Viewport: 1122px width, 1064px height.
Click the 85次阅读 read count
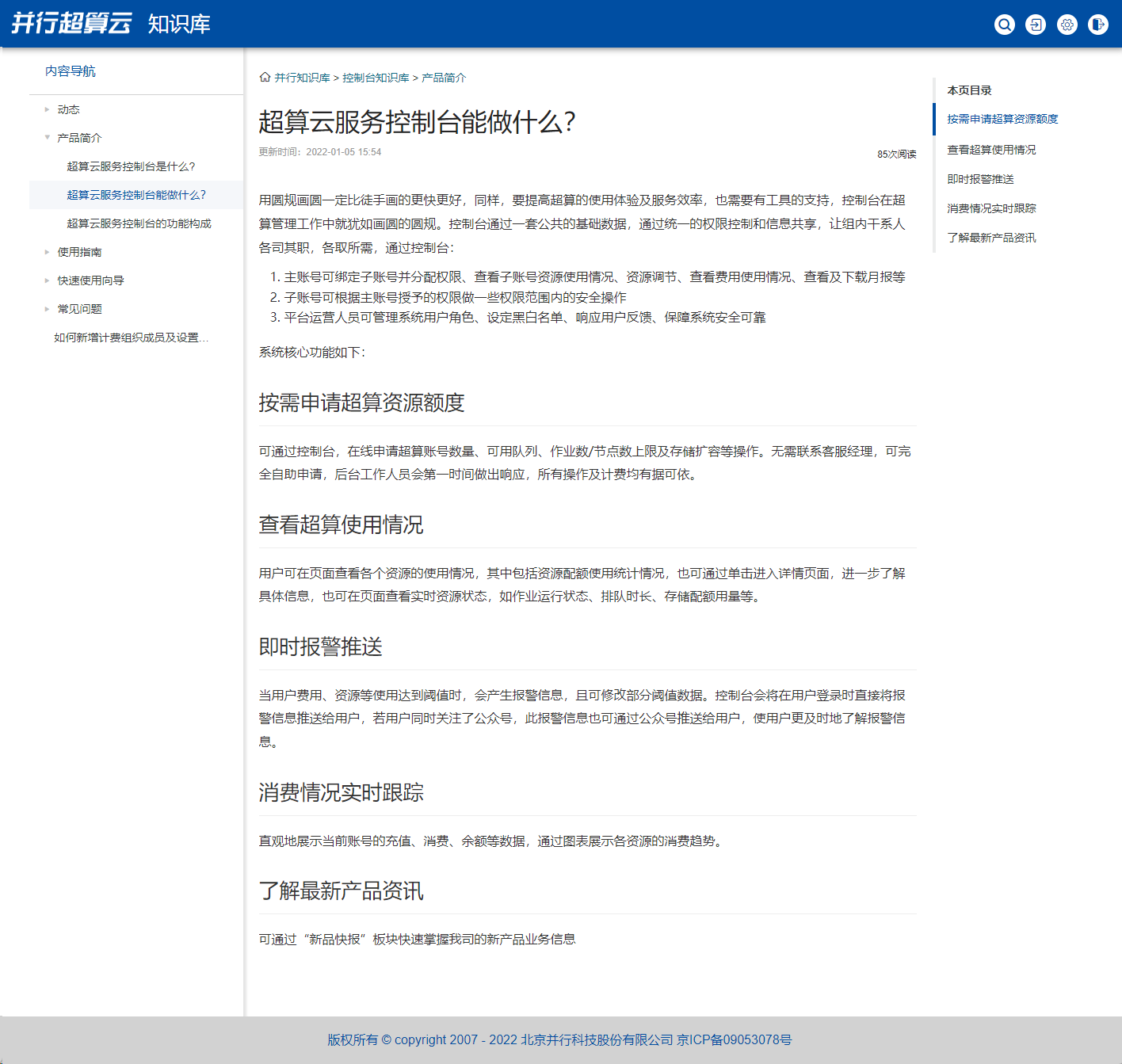coord(897,154)
